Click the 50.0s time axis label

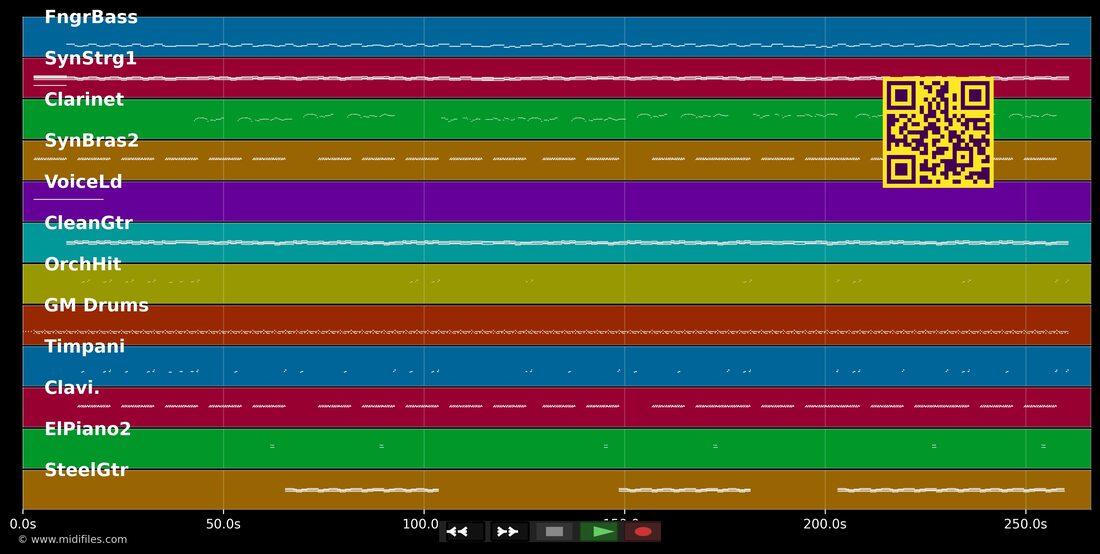pyautogui.click(x=223, y=525)
